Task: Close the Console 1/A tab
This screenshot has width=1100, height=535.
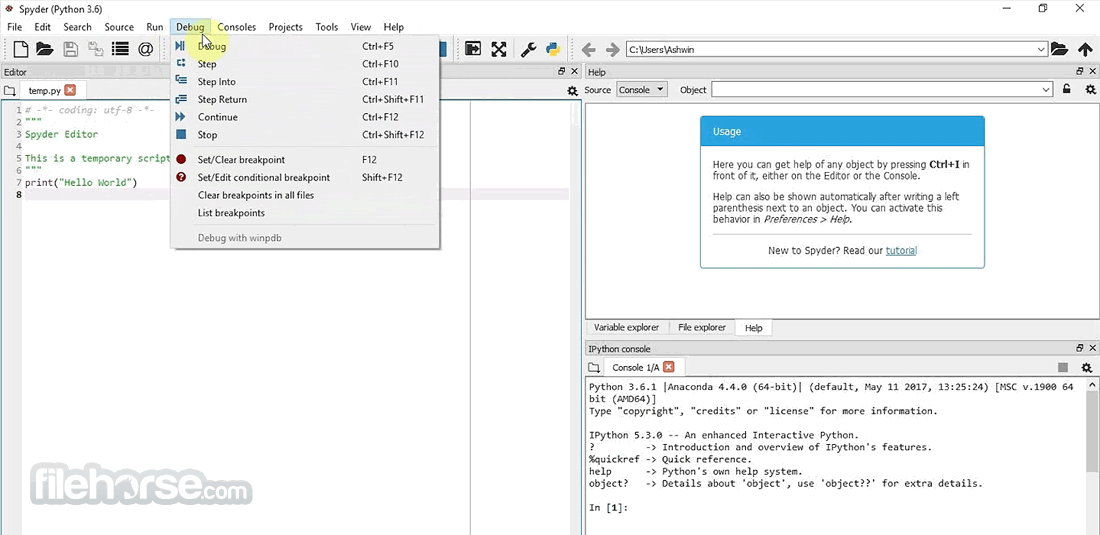Action: 669,367
